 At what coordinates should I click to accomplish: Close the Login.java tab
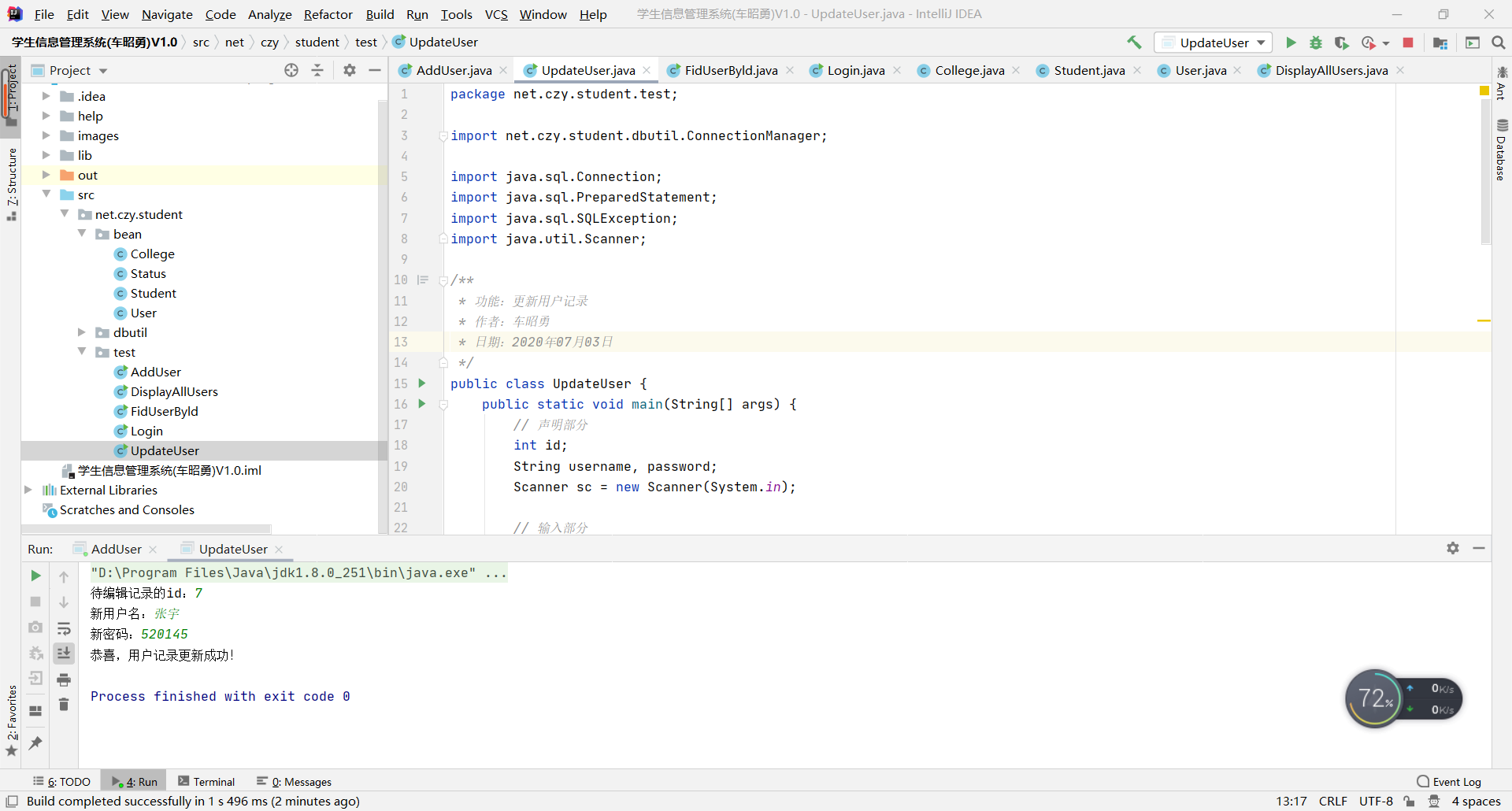897,70
